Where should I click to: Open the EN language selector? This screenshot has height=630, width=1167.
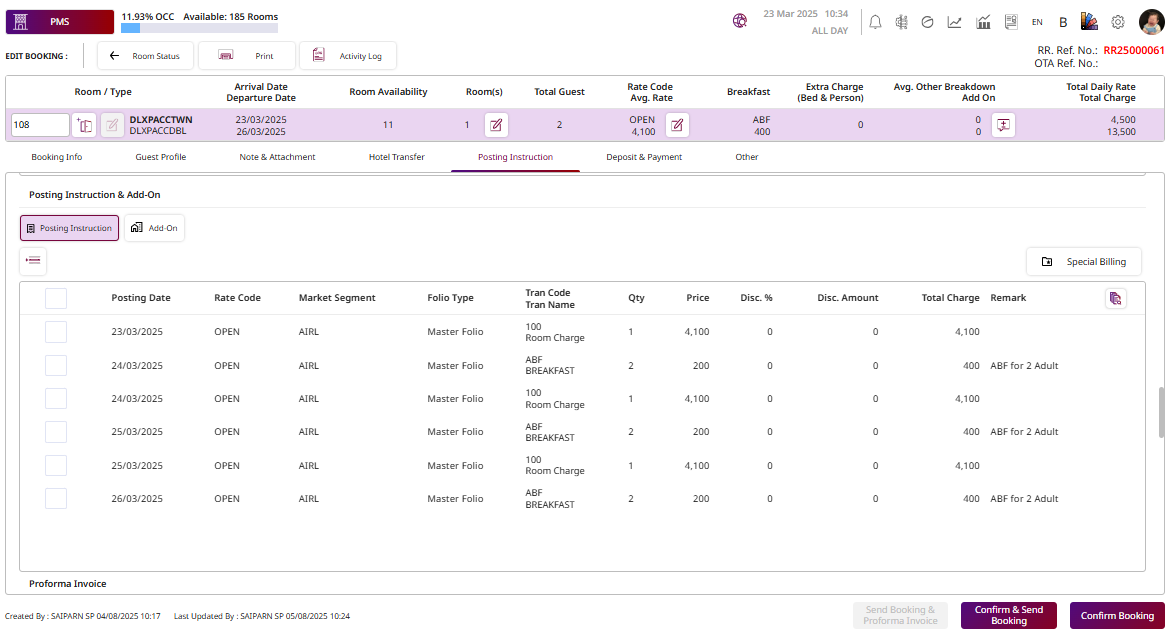[x=1037, y=22]
